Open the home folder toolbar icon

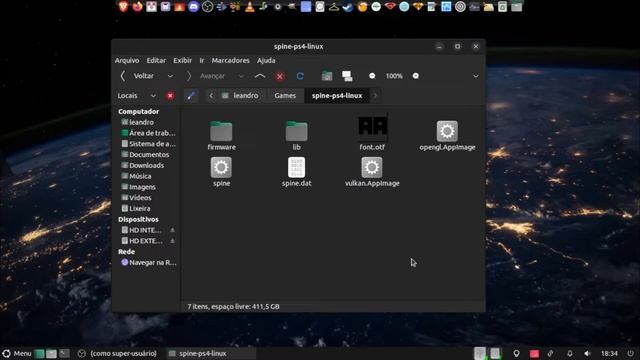[327, 76]
